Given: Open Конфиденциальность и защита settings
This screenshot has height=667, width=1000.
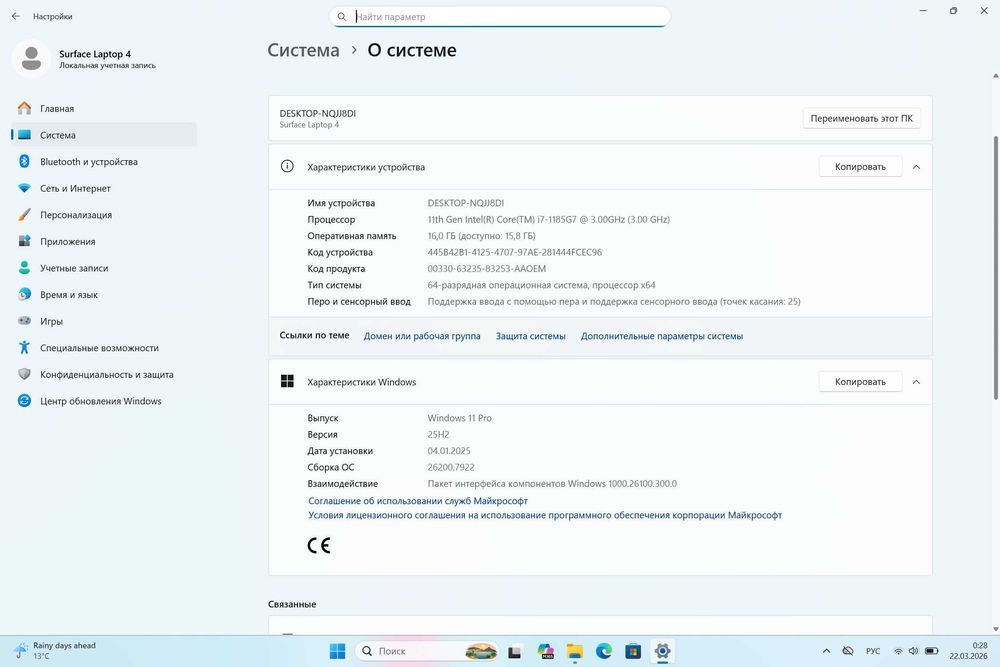Looking at the screenshot, I should [x=104, y=375].
